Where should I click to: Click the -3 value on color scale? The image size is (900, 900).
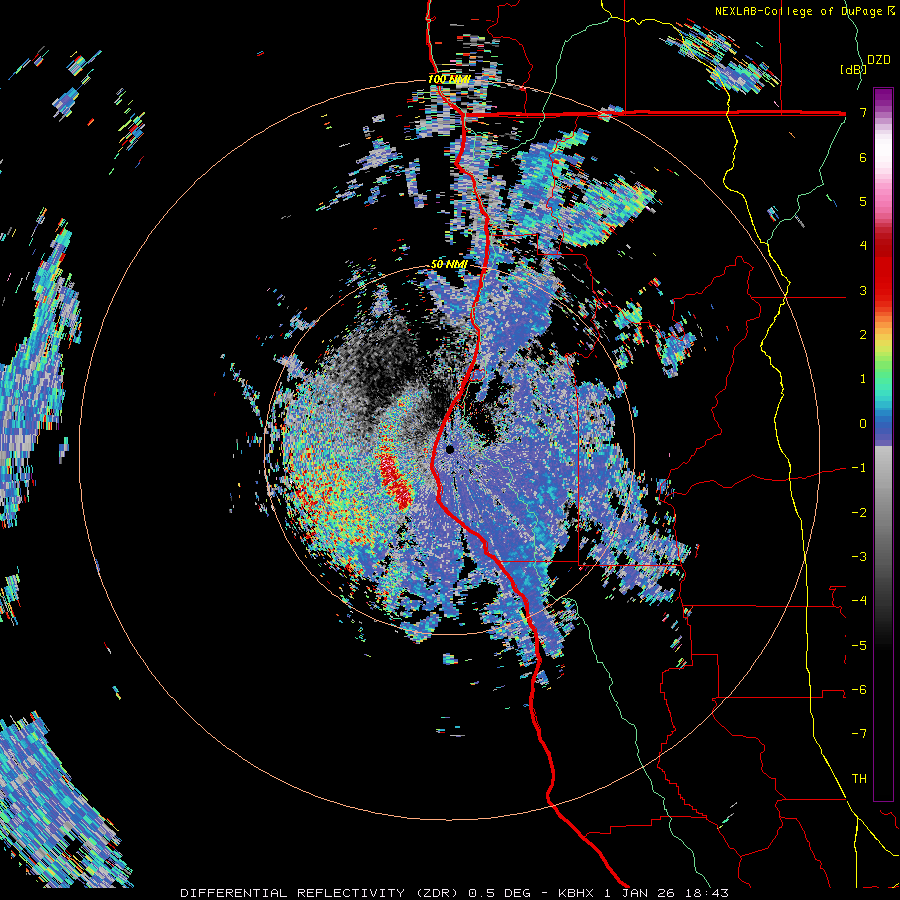tap(859, 557)
